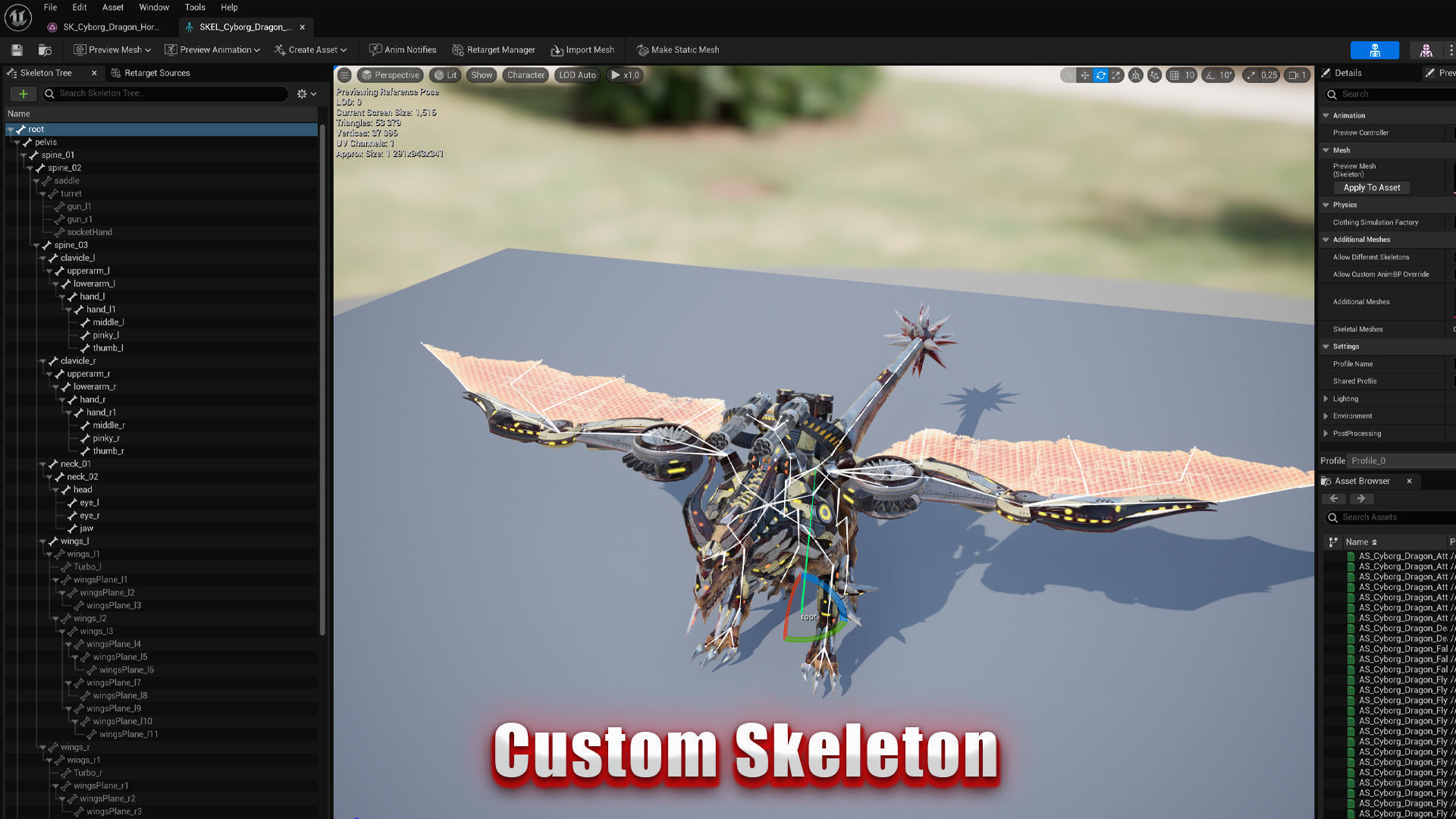The width and height of the screenshot is (1456, 819).
Task: Open the Window menu
Action: 154,8
